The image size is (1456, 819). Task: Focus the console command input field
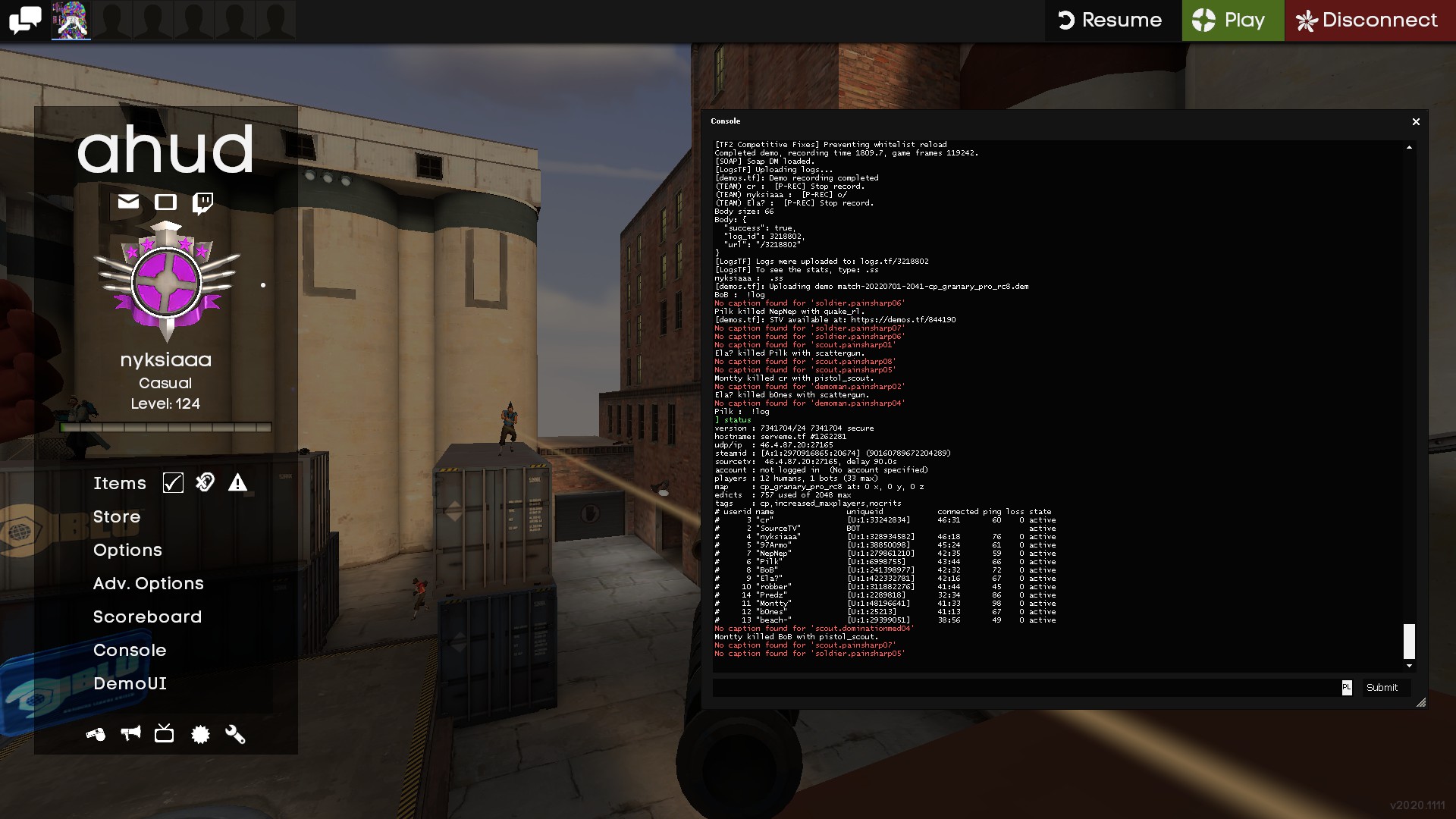pos(1027,688)
